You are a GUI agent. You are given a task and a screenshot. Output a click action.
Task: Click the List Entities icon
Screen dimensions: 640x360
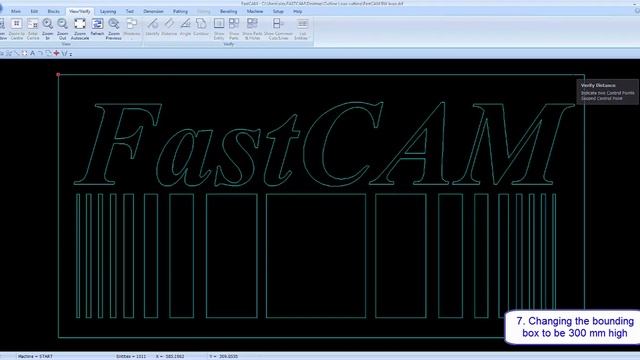pyautogui.click(x=302, y=24)
